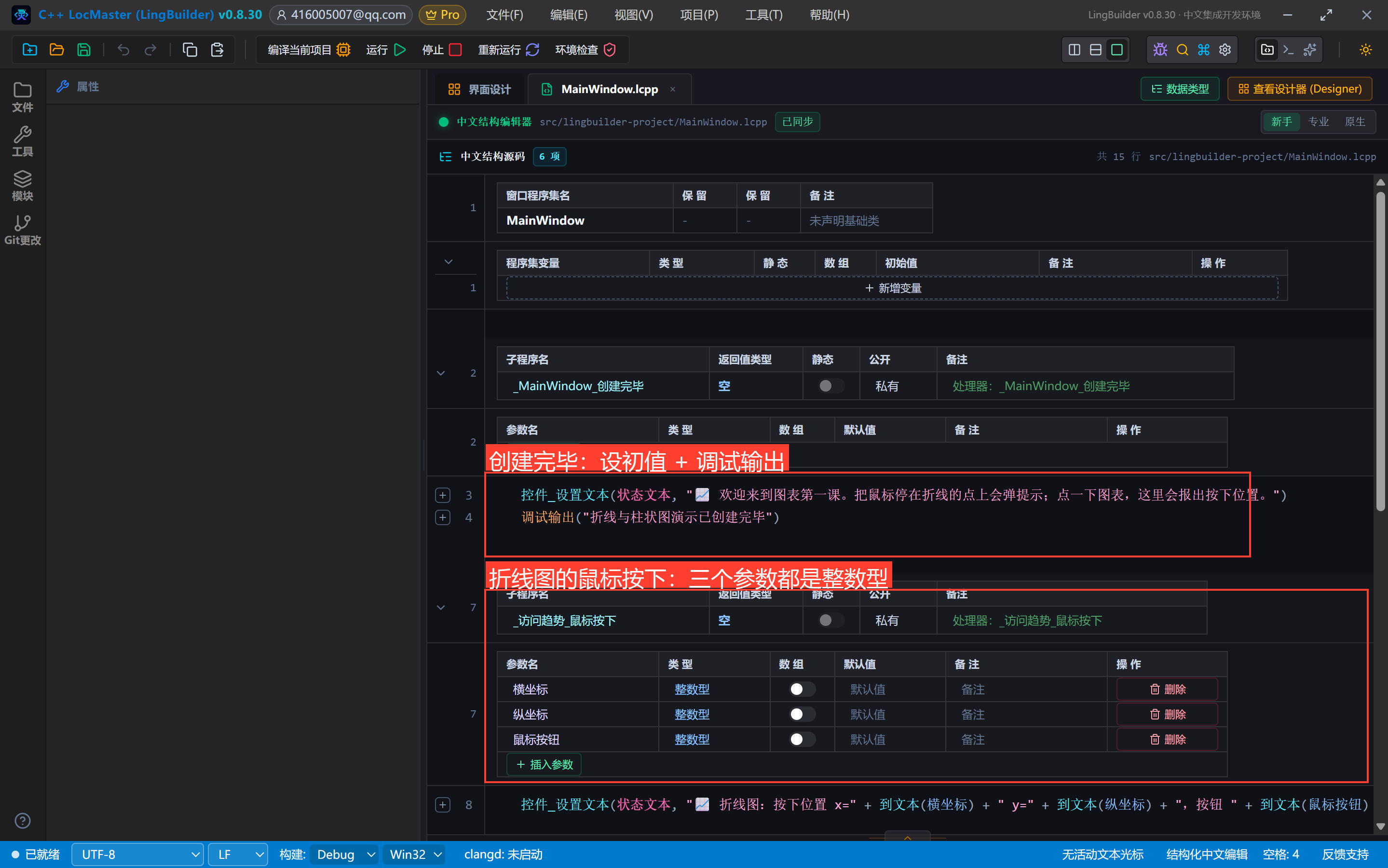Viewport: 1388px width, 868px height.
Task: Open the UTF-8 encoding dropdown
Action: tap(138, 854)
